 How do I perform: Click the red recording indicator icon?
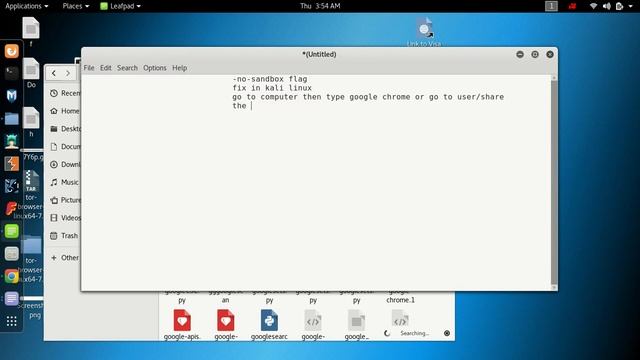click(x=572, y=6)
